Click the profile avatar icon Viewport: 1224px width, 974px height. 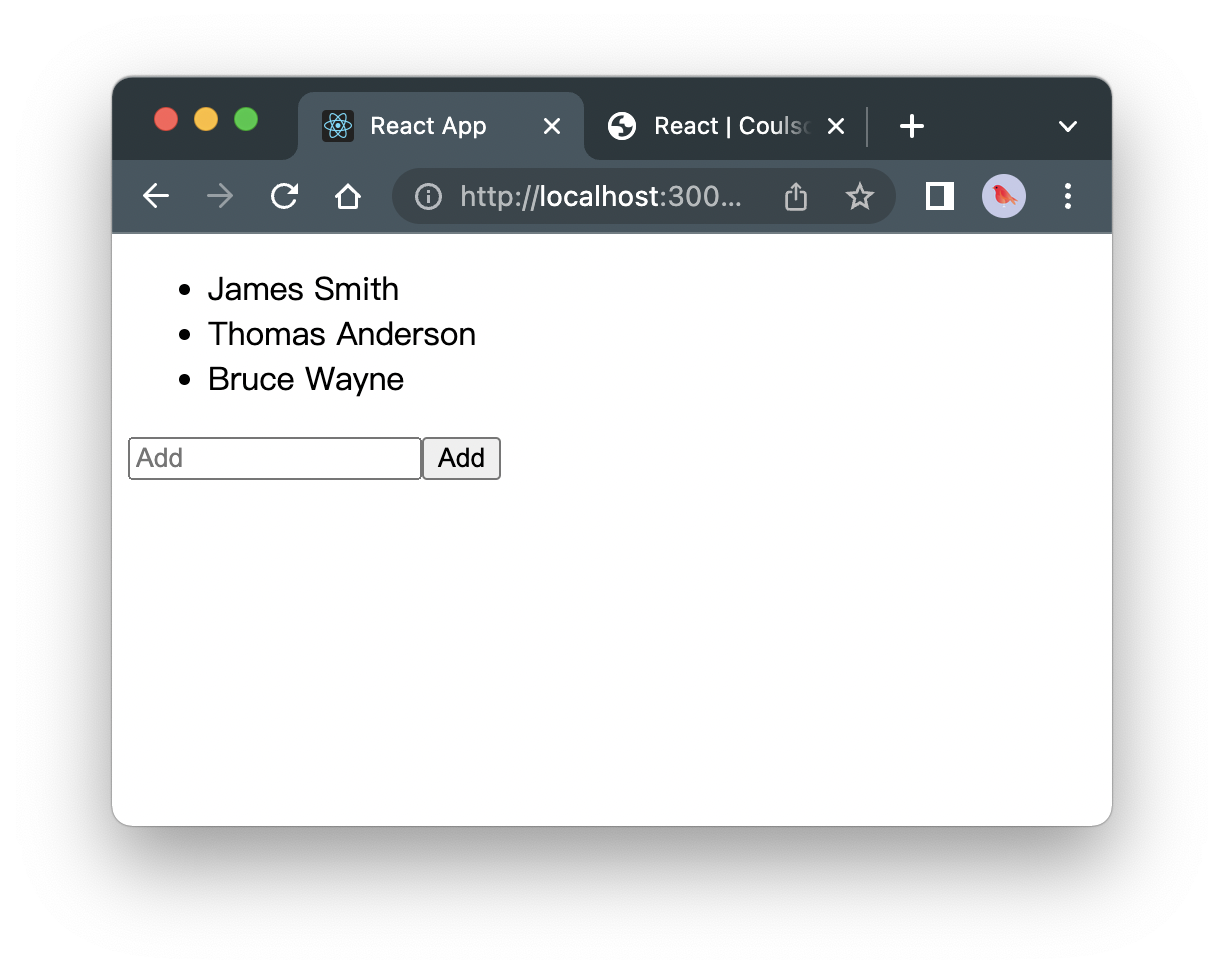point(1003,196)
